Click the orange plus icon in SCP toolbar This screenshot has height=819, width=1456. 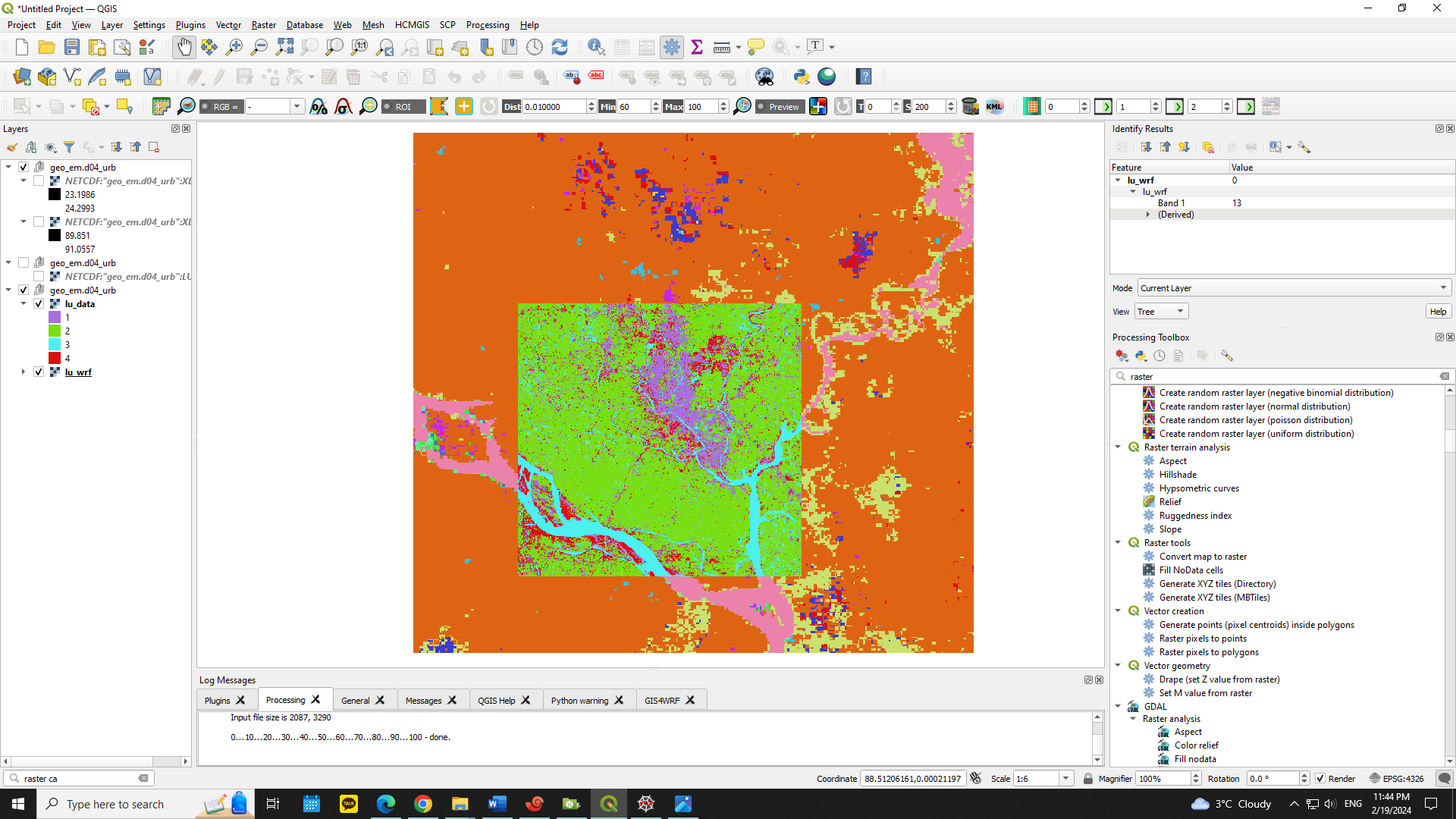(464, 107)
